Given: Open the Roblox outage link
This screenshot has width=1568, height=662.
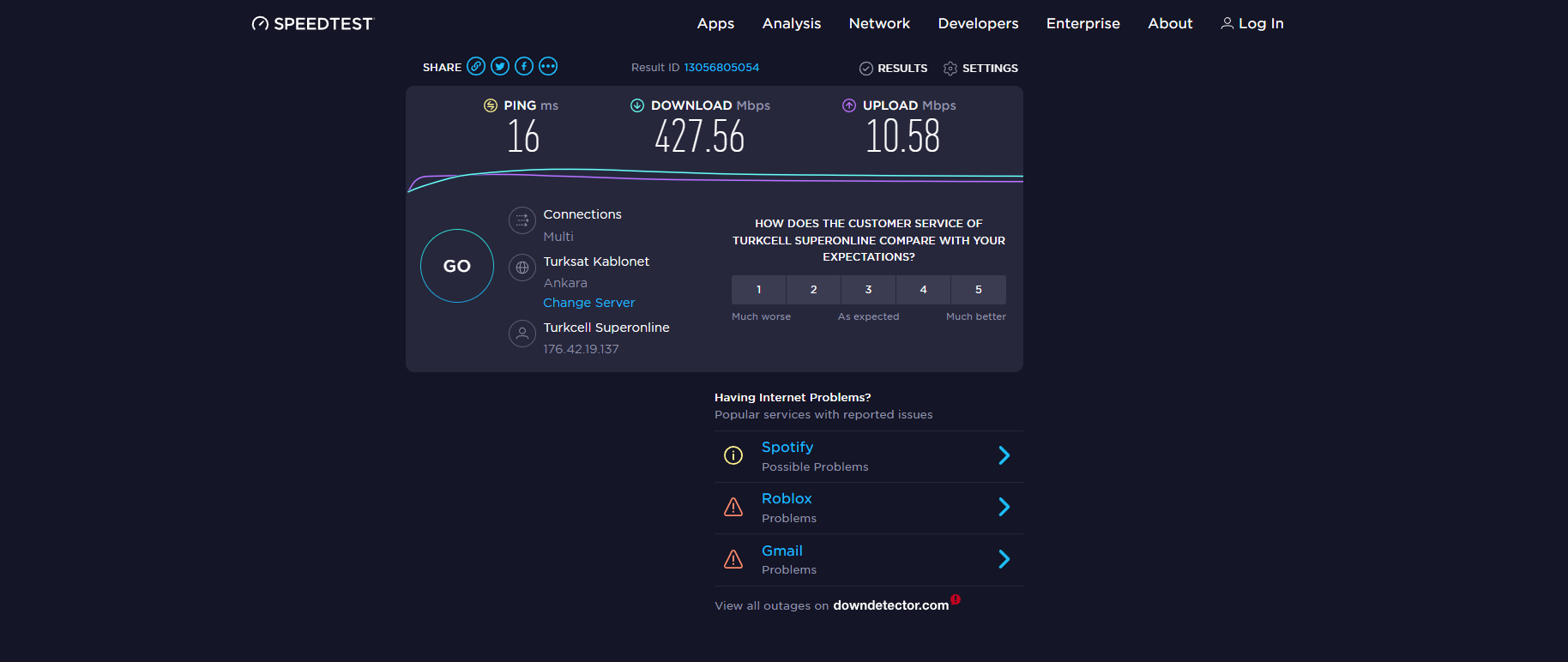Looking at the screenshot, I should click(787, 498).
